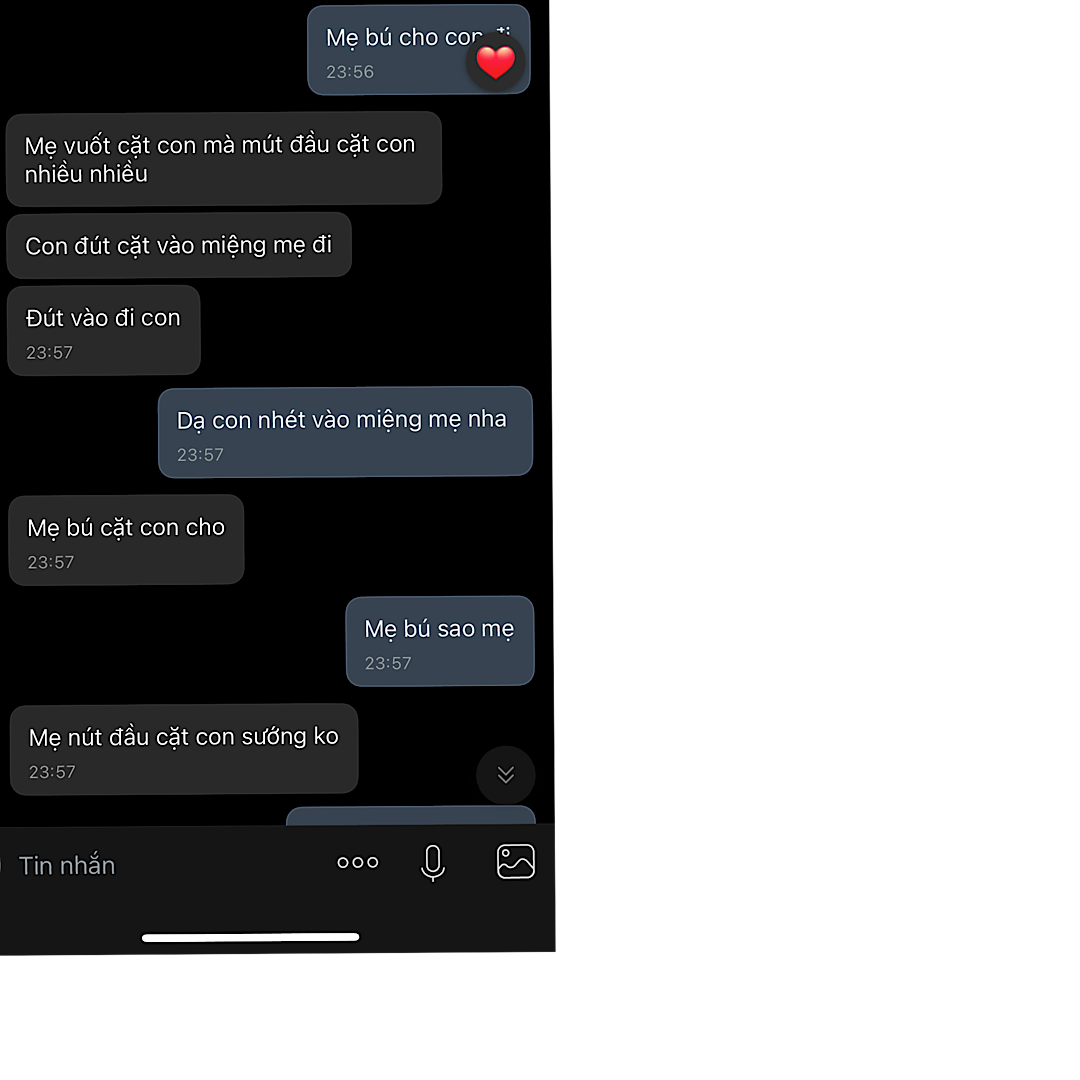Open the image gallery picker icon
1080x1080 pixels.
click(x=516, y=861)
